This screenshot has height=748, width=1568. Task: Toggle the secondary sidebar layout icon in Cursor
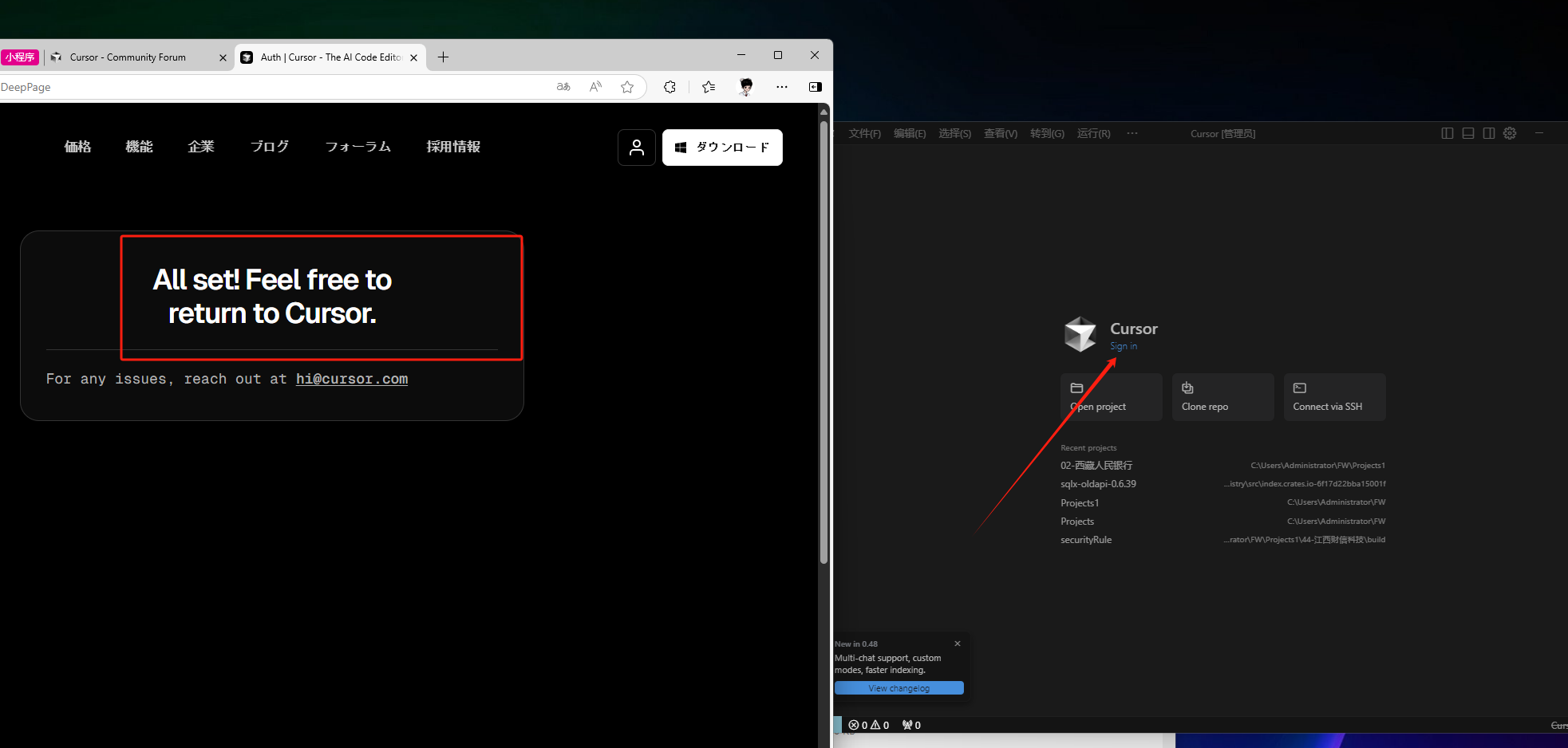1489,133
